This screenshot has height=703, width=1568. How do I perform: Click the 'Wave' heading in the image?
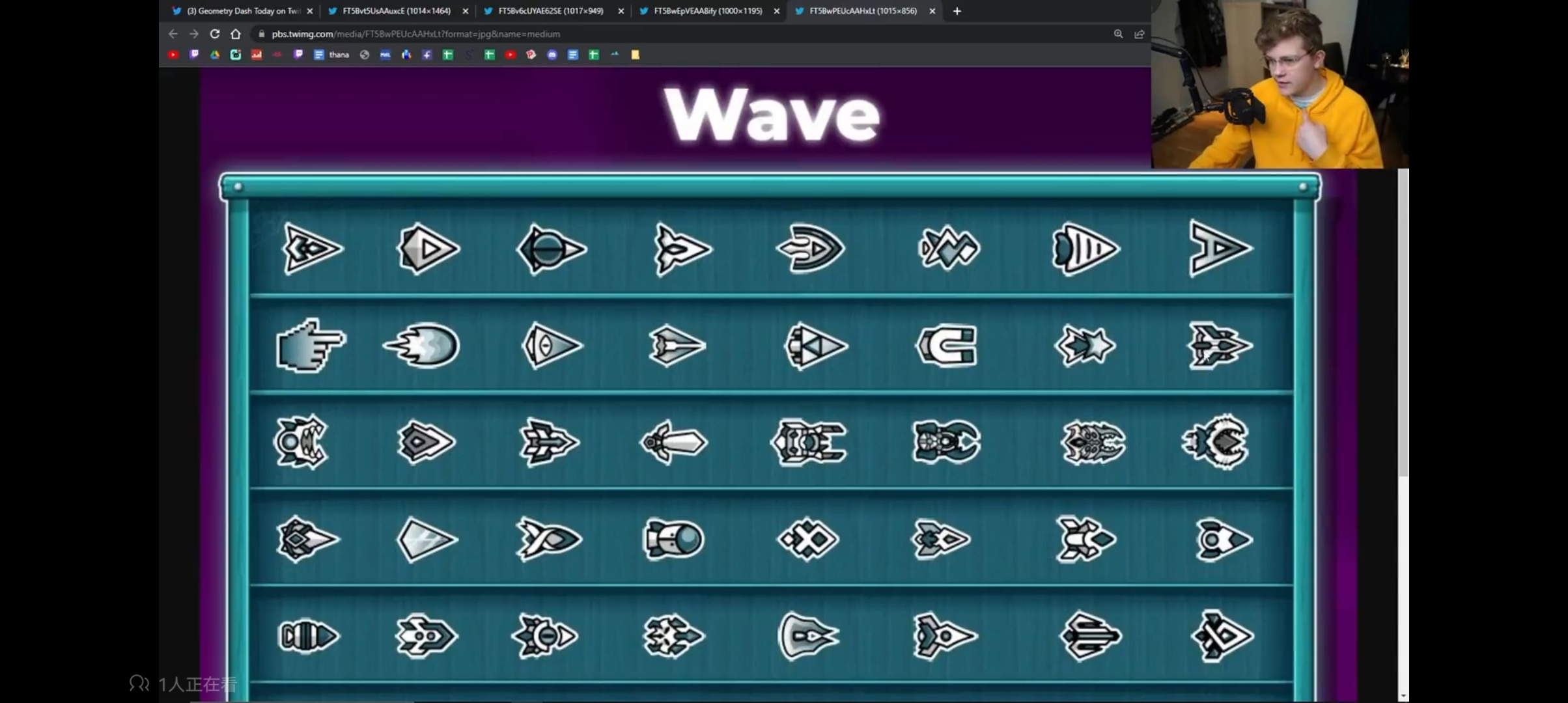[x=772, y=115]
